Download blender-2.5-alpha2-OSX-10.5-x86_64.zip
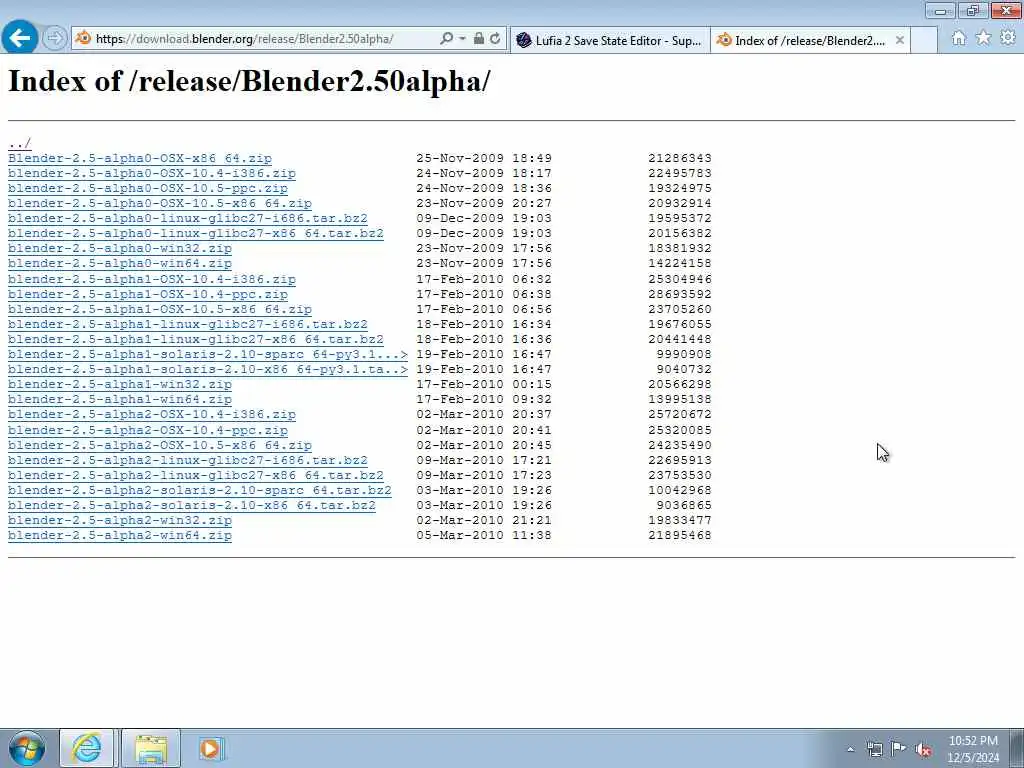This screenshot has width=1024, height=768. [x=160, y=445]
